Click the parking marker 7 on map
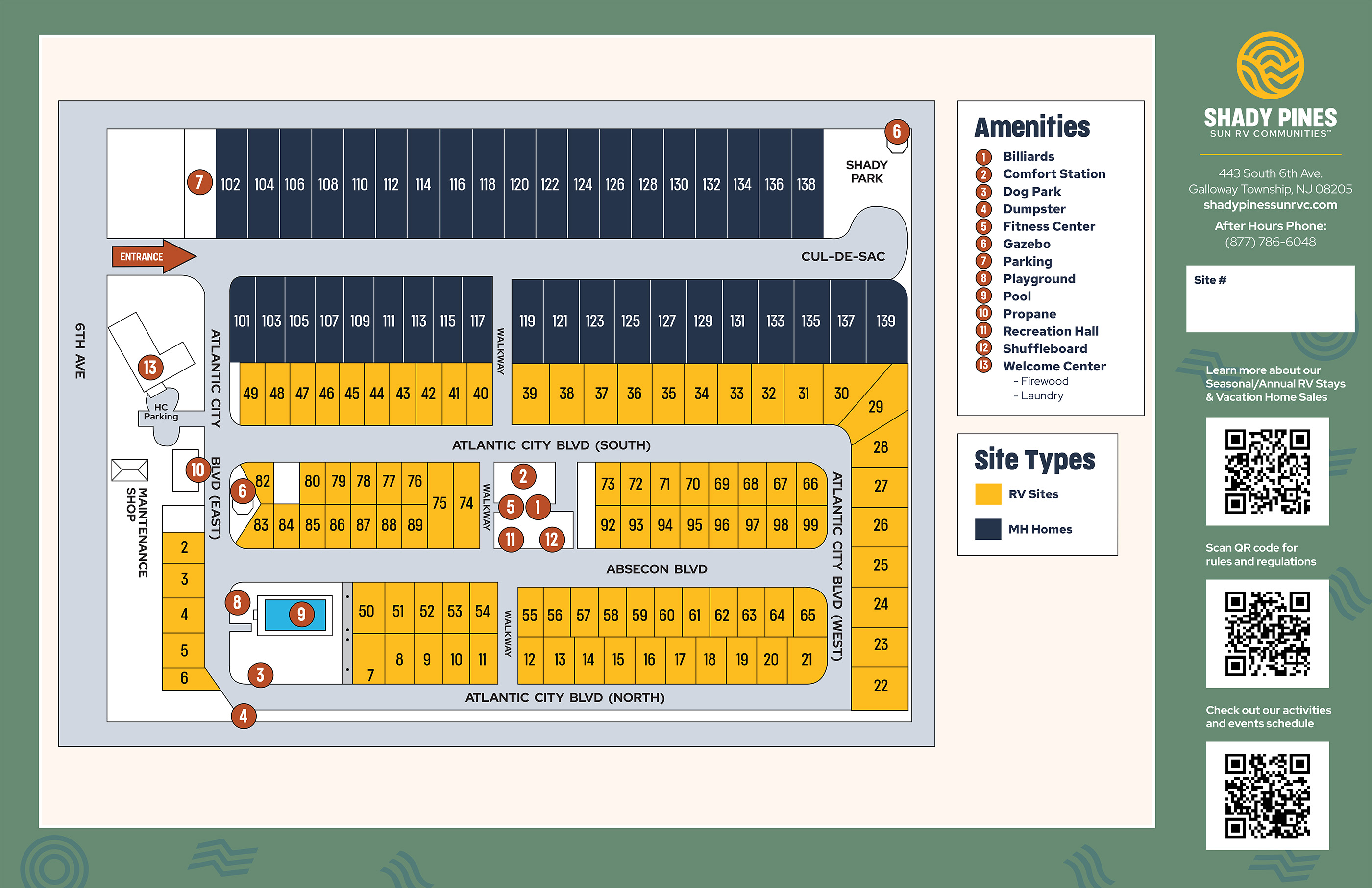1372x888 pixels. [x=199, y=182]
